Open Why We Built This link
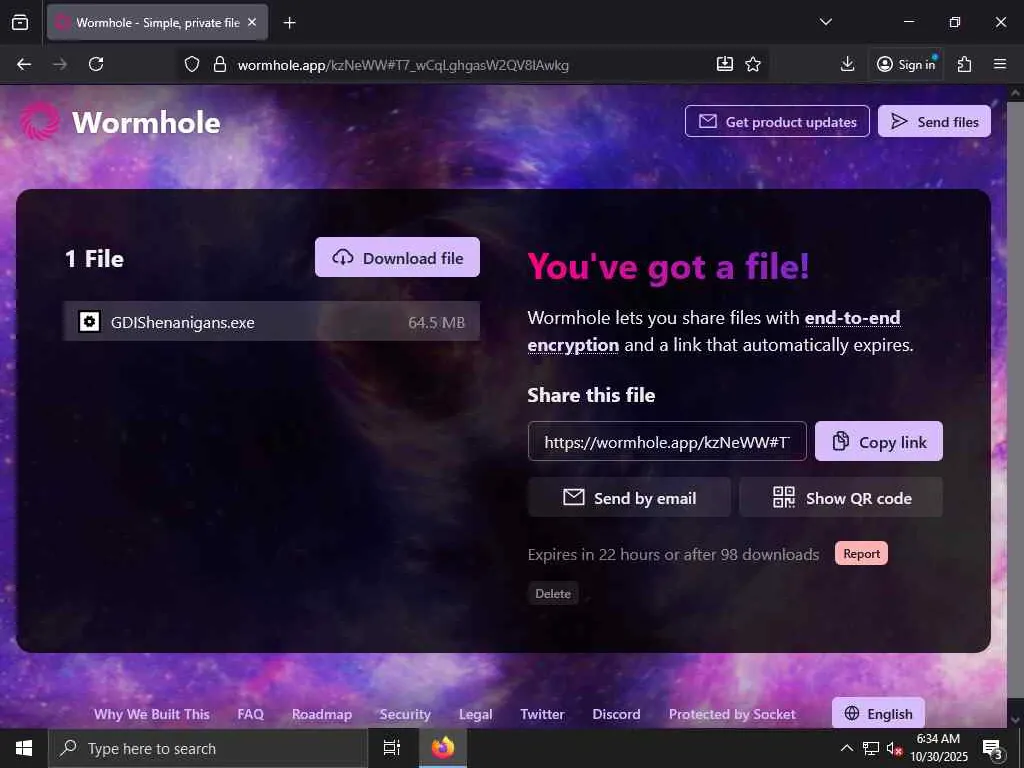 click(x=152, y=714)
